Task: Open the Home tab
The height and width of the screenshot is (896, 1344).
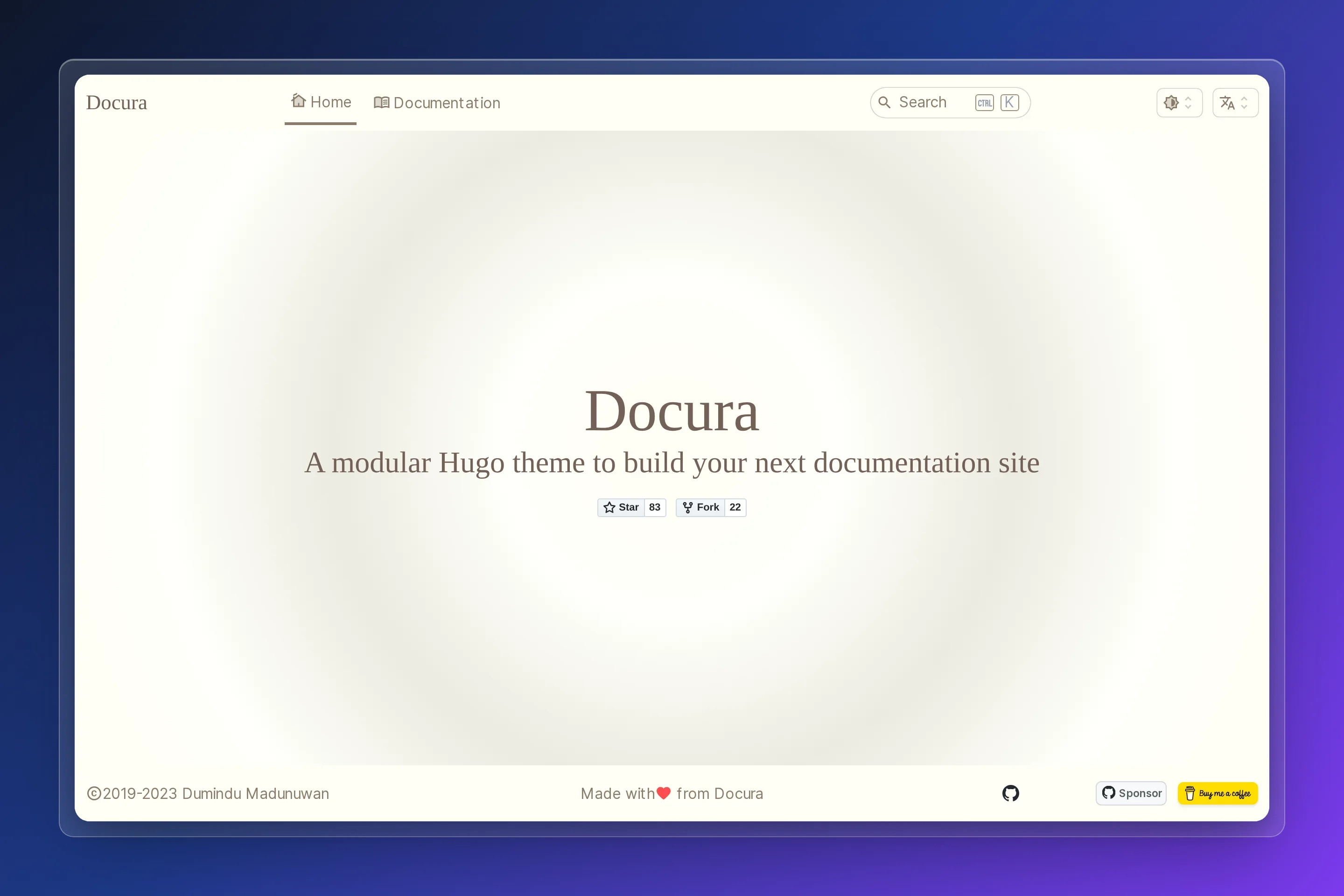Action: pyautogui.click(x=321, y=103)
